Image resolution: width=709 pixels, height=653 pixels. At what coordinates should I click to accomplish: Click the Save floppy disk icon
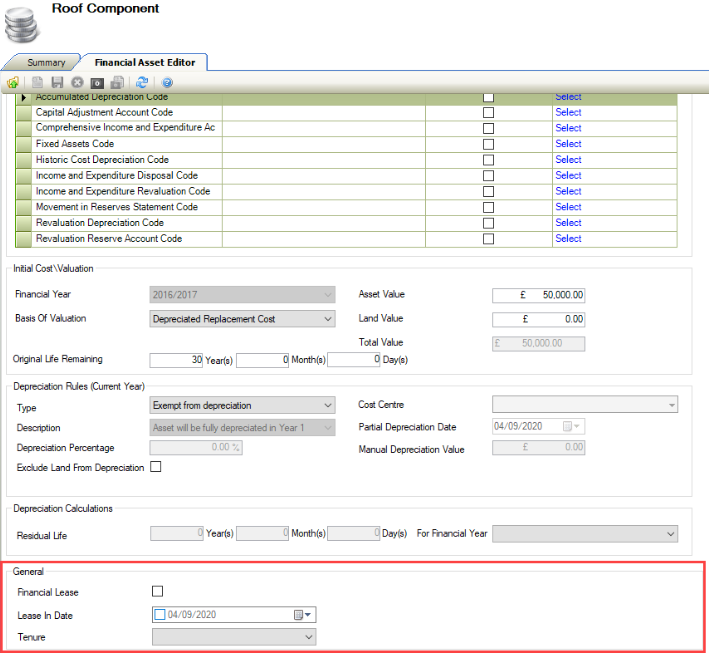coord(57,82)
